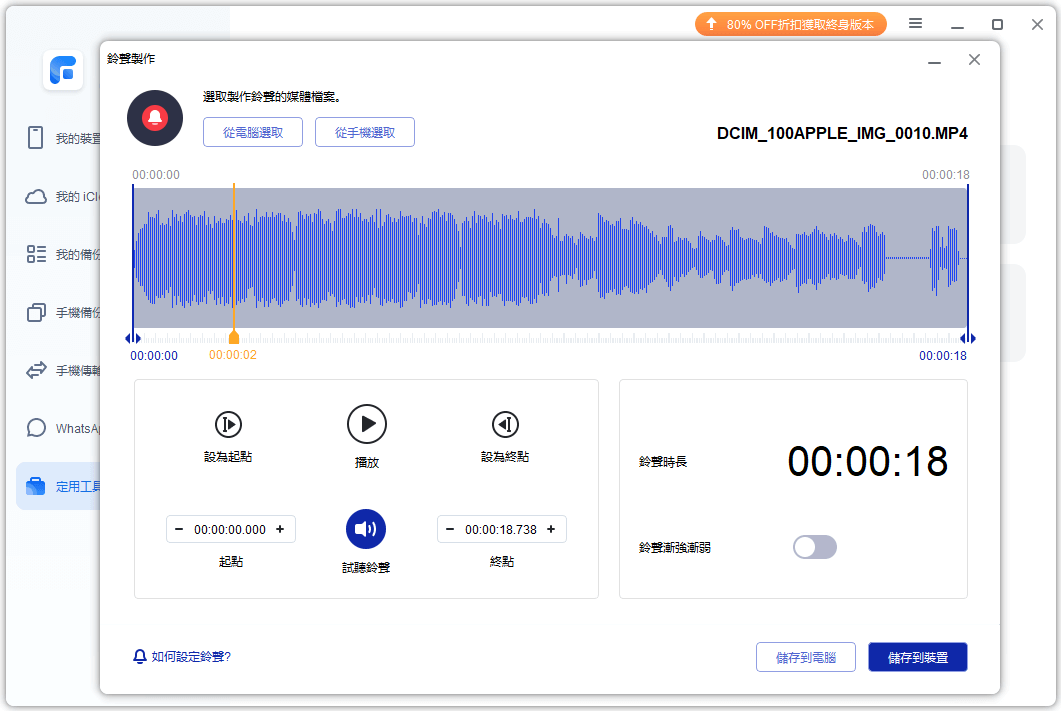Click the orange playhead marker at 00:00:02
1061x711 pixels.
click(234, 338)
